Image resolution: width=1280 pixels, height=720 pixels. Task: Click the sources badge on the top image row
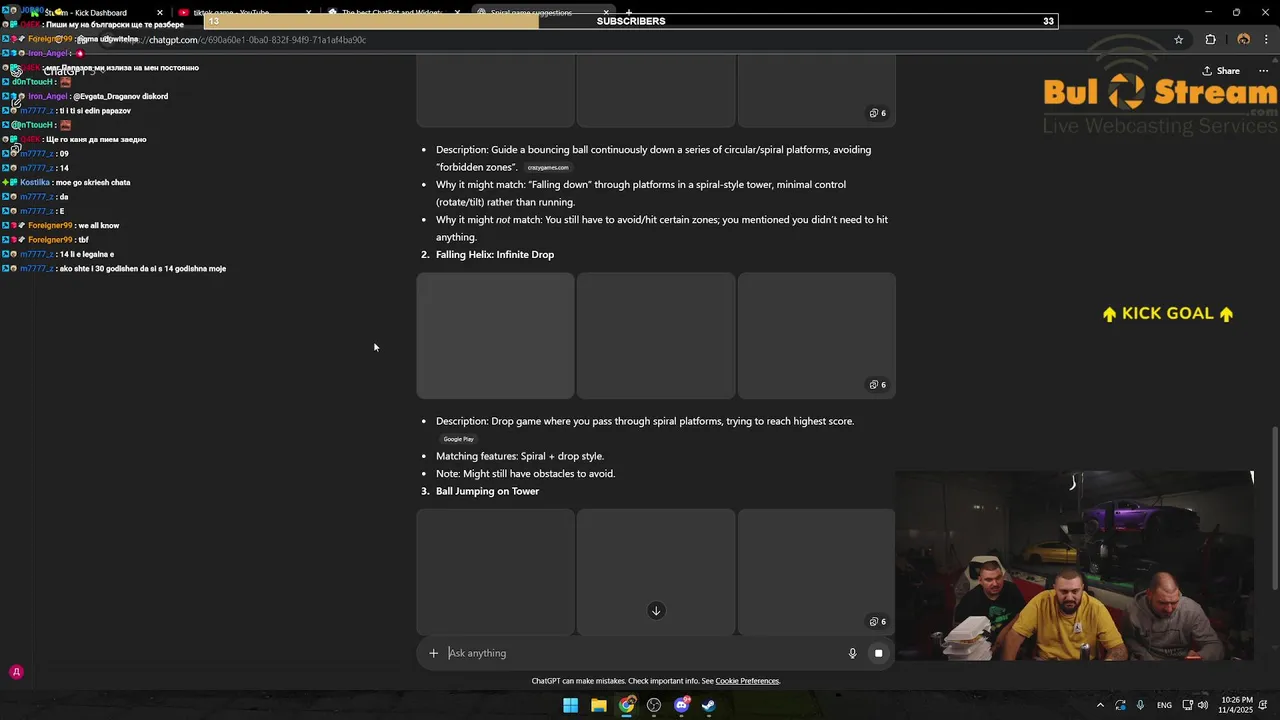(877, 113)
